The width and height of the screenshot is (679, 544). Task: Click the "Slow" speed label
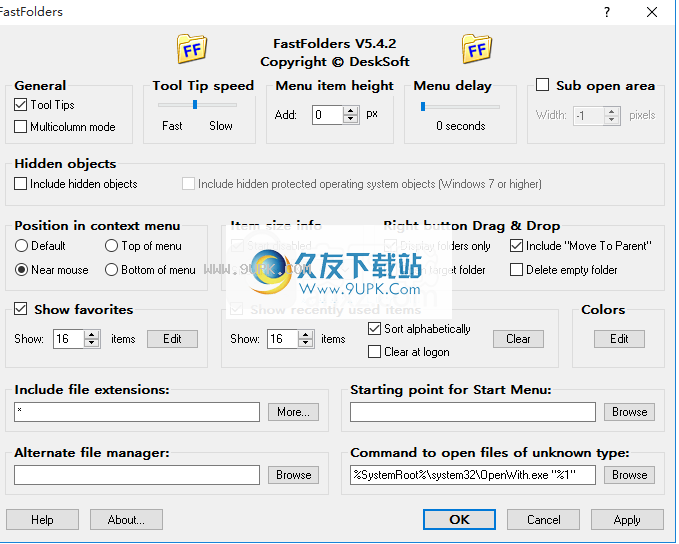point(221,126)
